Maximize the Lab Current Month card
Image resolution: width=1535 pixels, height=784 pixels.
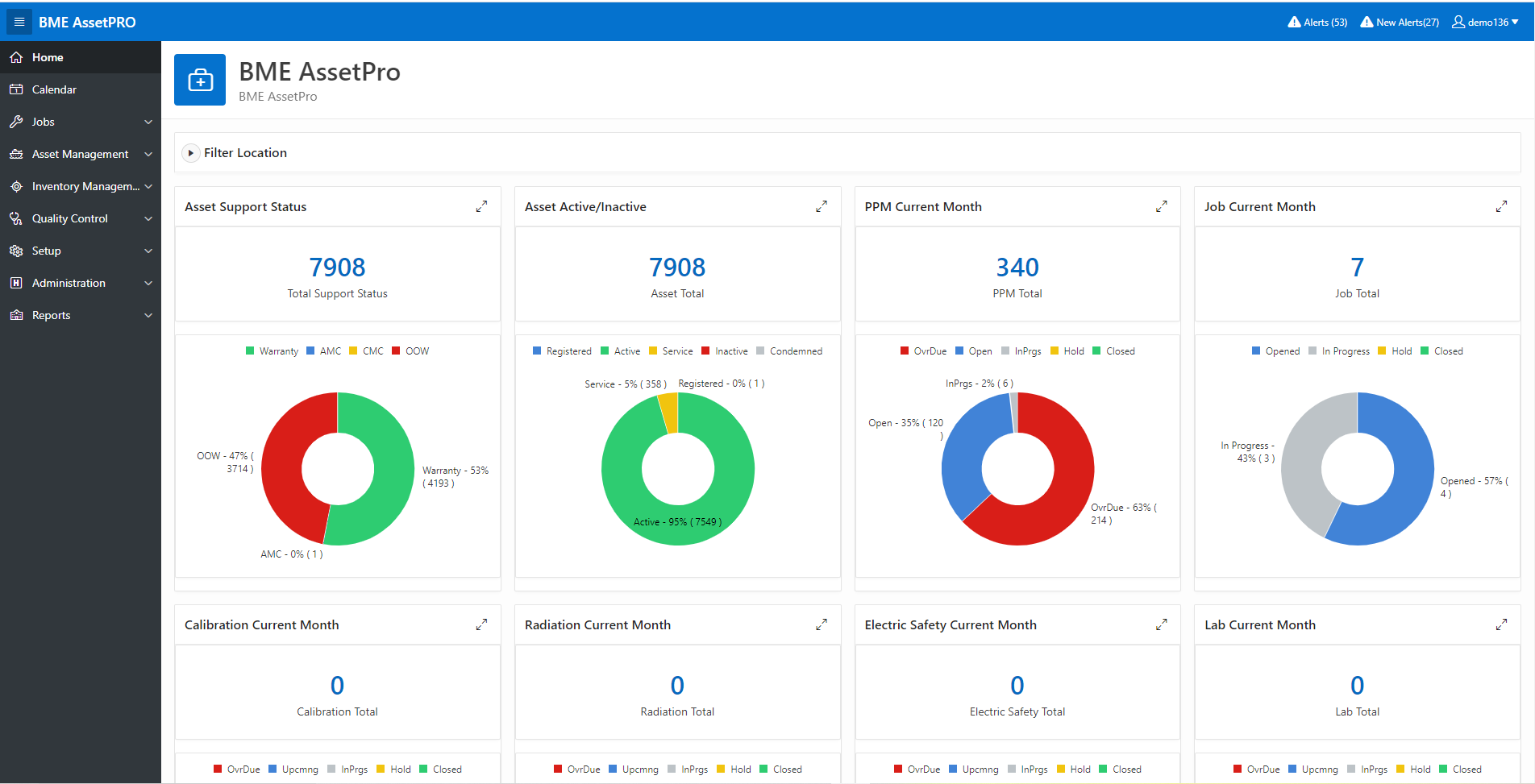(1501, 624)
